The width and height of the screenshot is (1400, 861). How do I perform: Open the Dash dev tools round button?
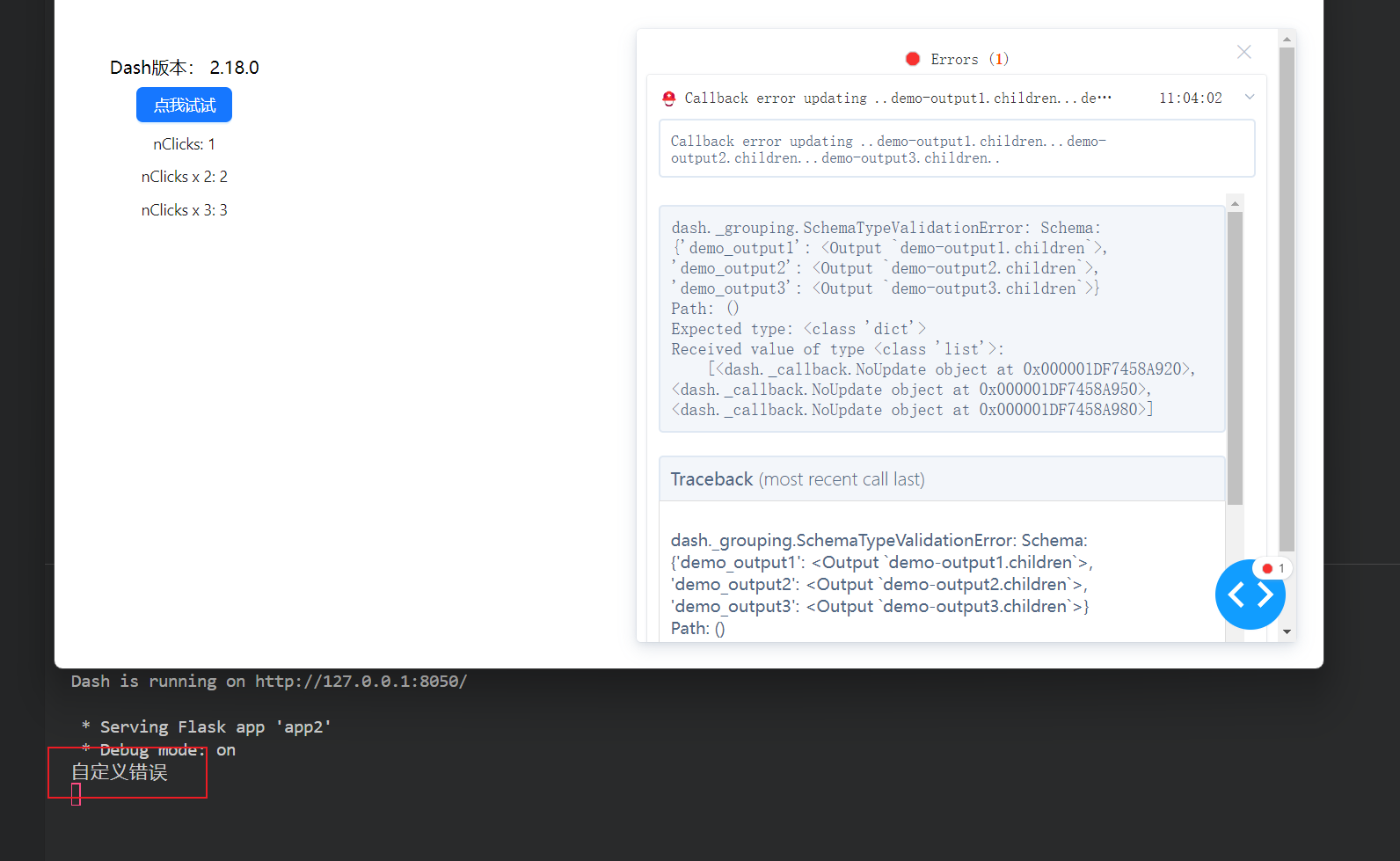(x=1250, y=595)
